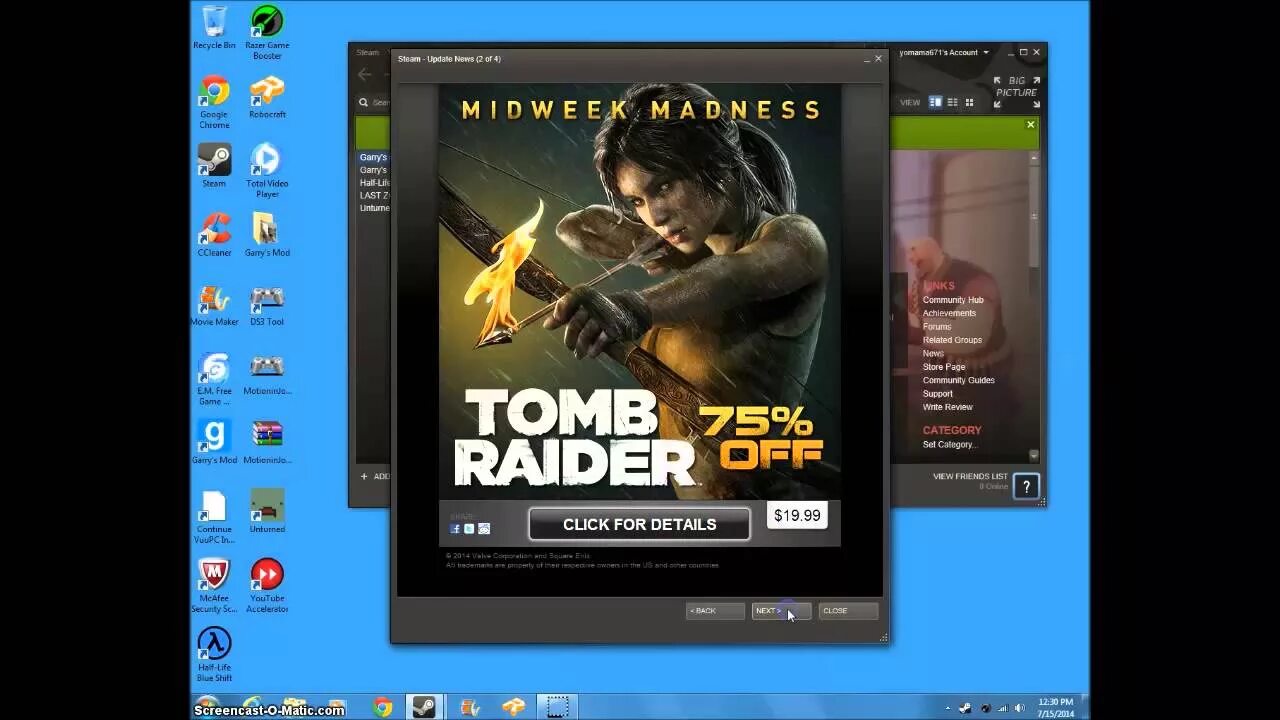
Task: Click the $19.99 price tag
Action: [797, 516]
